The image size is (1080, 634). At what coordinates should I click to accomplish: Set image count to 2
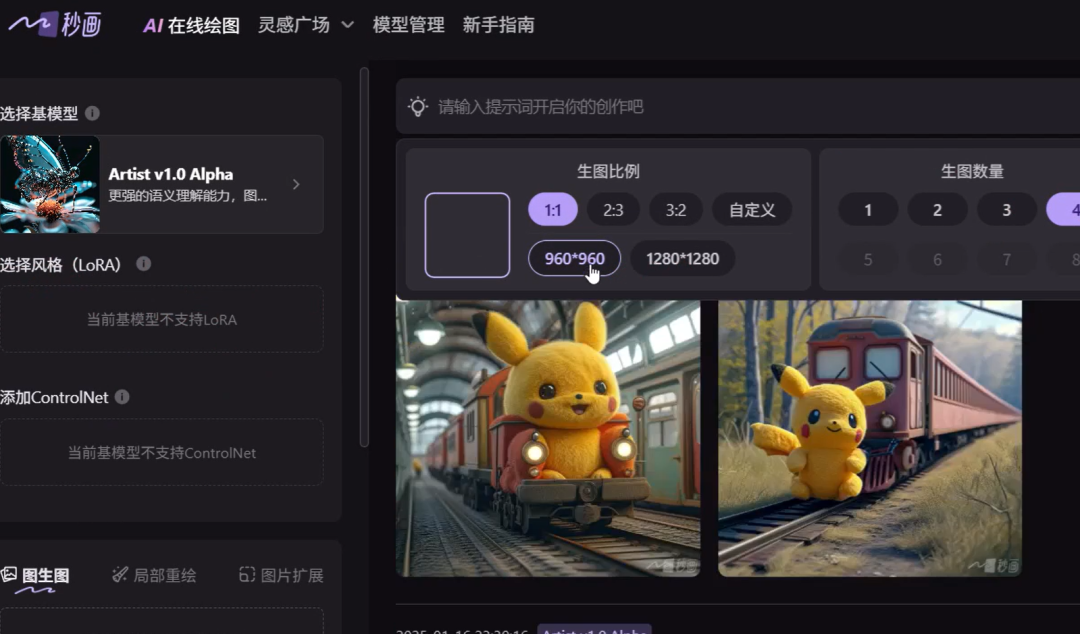937,209
